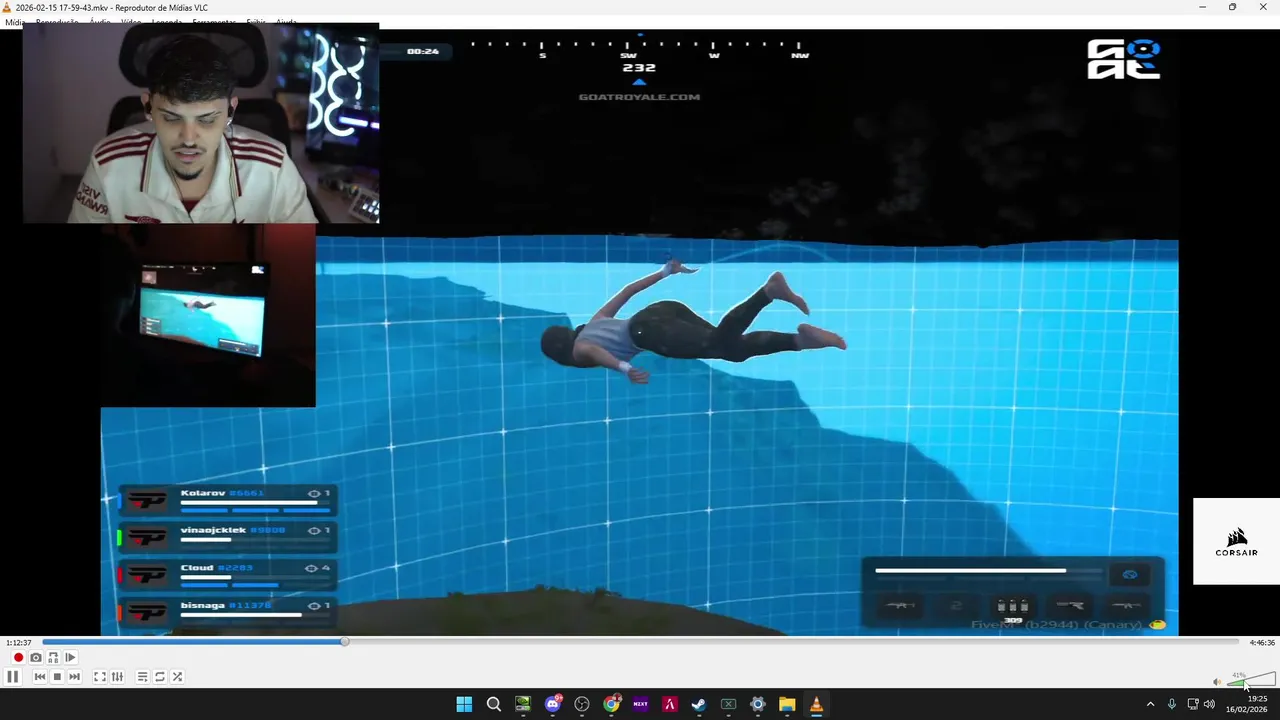This screenshot has height=720, width=1280.
Task: Open the NZXT app in taskbar
Action: [x=641, y=704]
